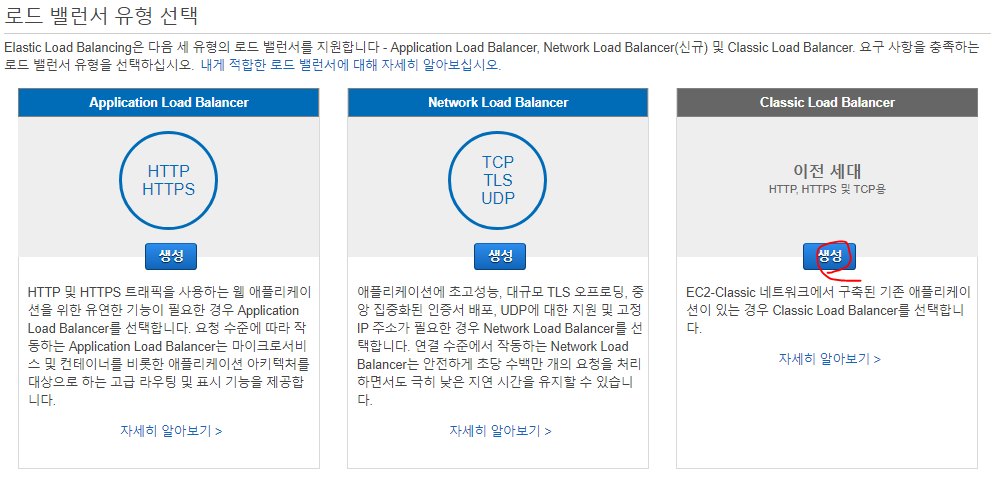Open 자세히 알아보기 link for Application Load Balancer
Screen dimensions: 991x482
(x=171, y=431)
